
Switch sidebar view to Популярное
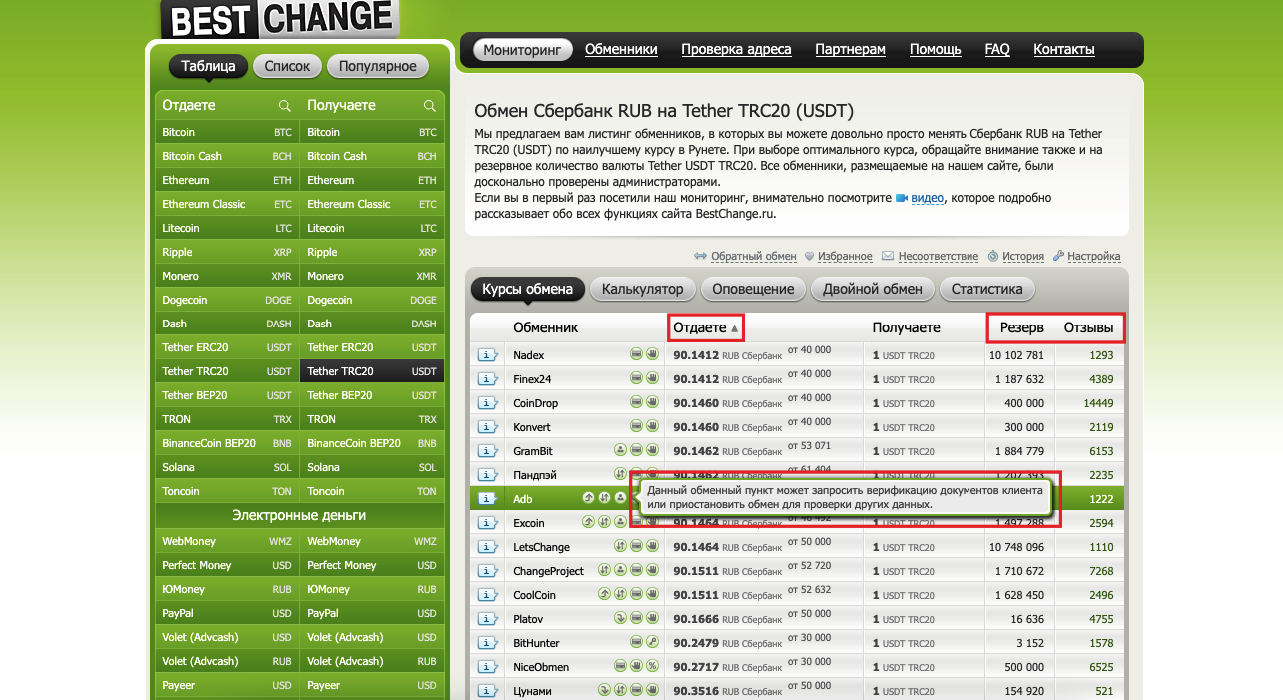tap(377, 67)
